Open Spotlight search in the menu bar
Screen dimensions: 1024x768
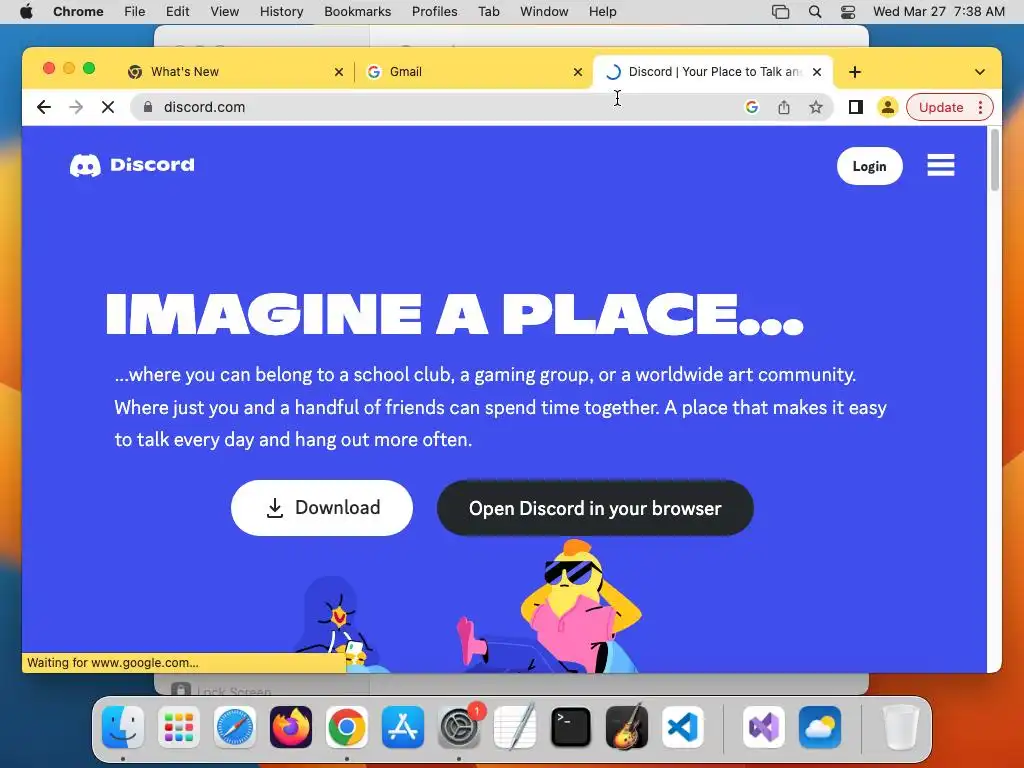[x=814, y=12]
